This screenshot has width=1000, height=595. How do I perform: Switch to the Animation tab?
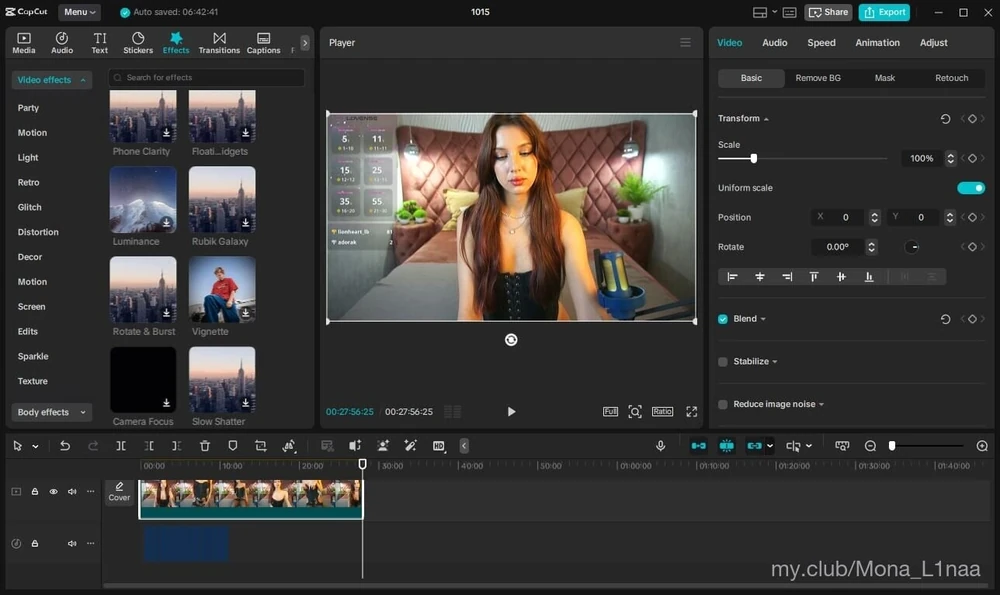877,43
